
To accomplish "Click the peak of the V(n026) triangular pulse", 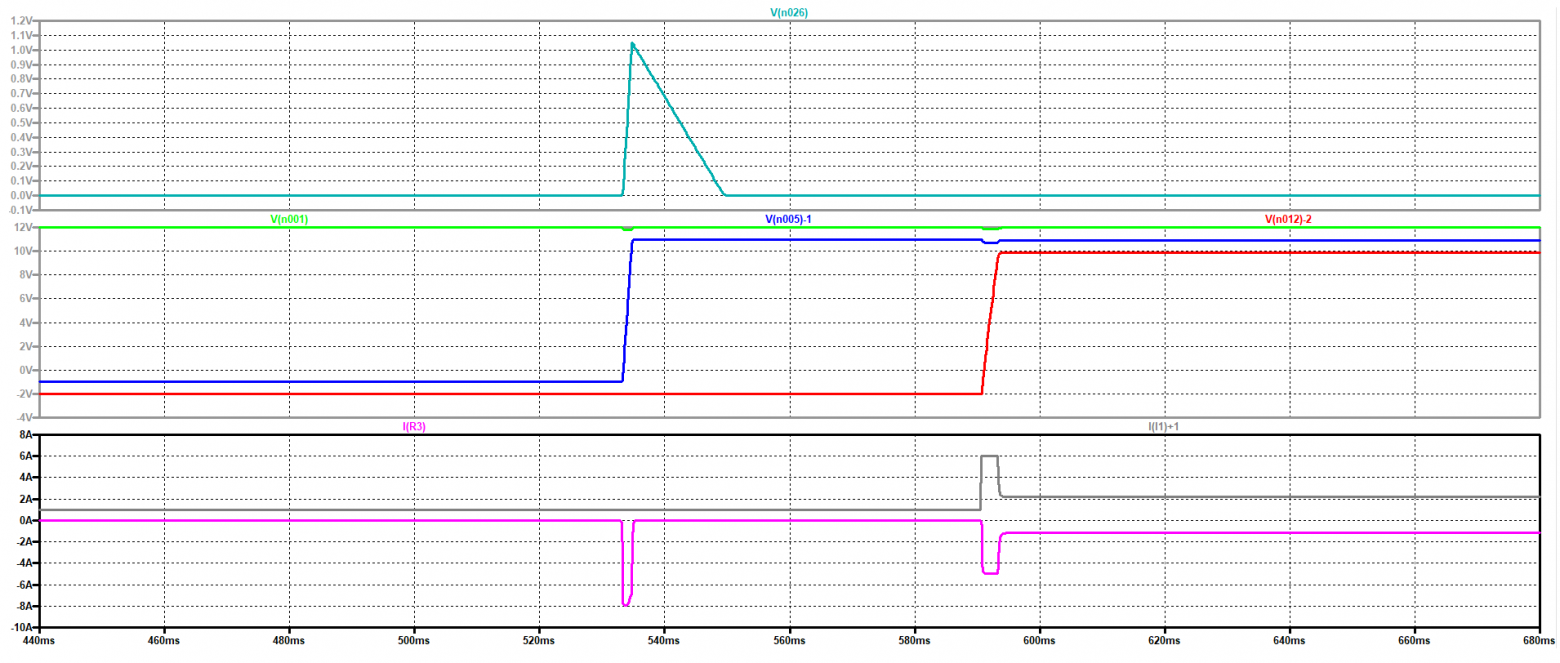I will point(632,44).
